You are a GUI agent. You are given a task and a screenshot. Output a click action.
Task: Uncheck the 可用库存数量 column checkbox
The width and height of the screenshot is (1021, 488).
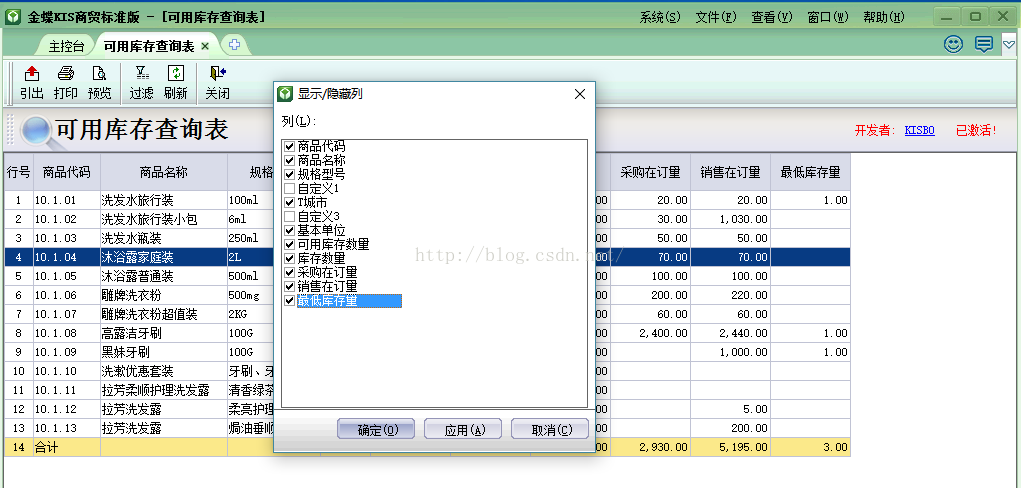click(x=290, y=244)
